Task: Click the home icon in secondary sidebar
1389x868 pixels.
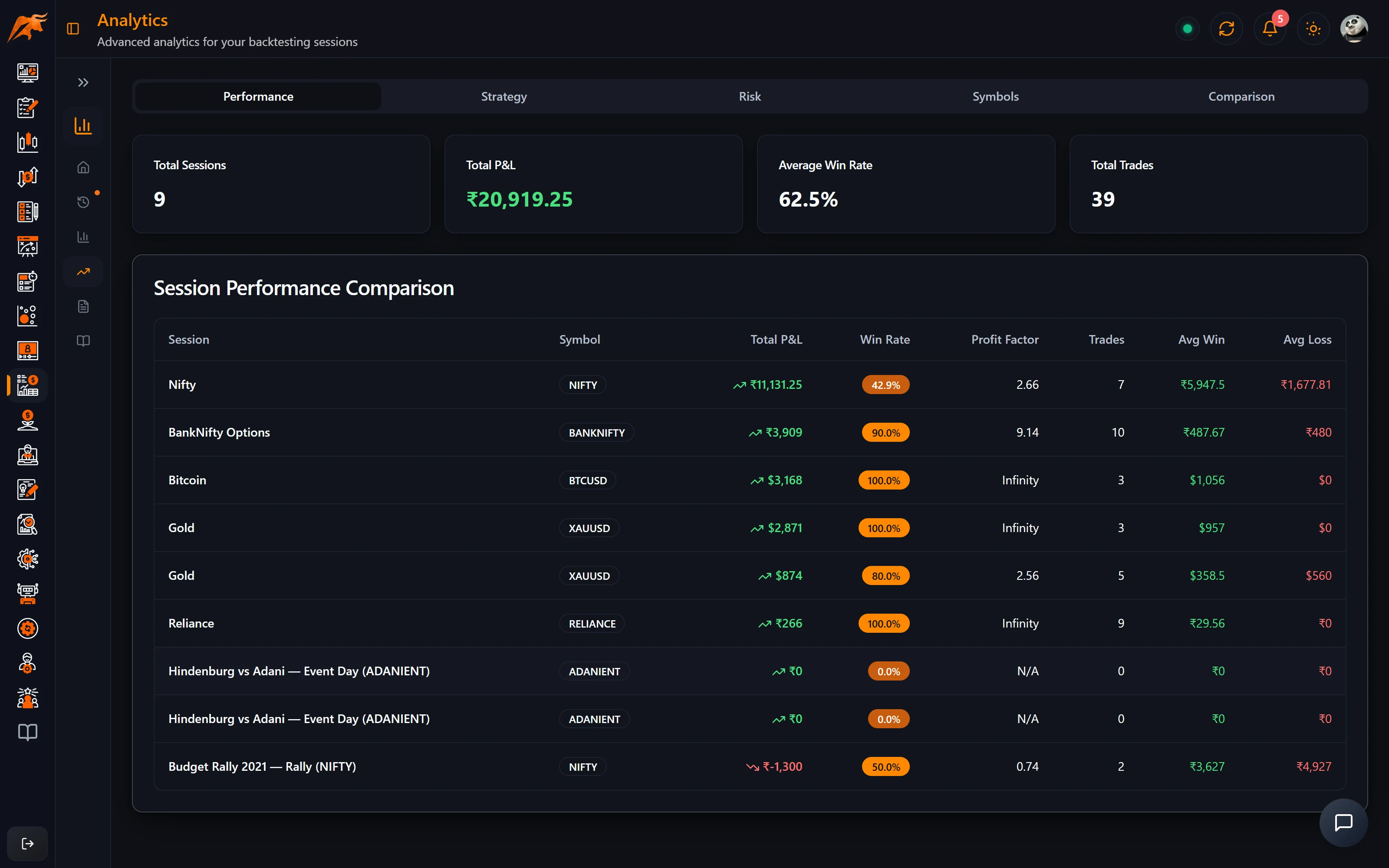Action: 83,167
